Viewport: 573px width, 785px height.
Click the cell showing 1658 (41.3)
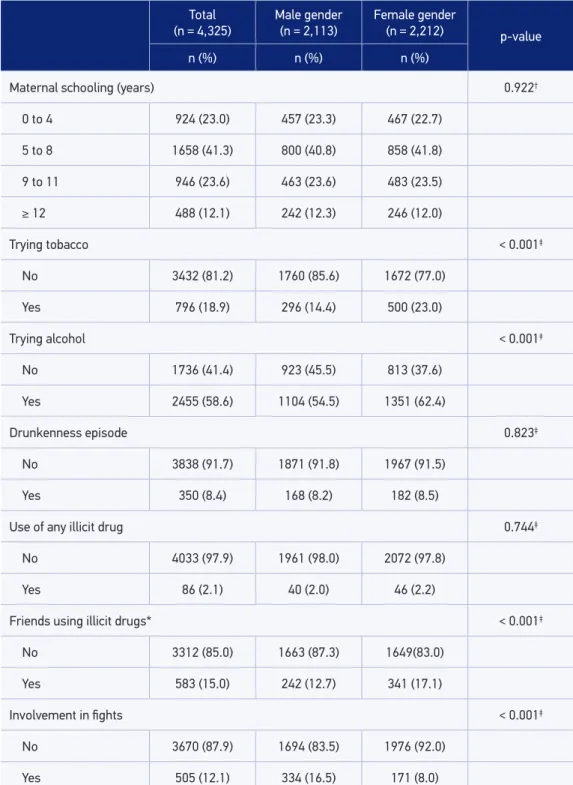(202, 151)
